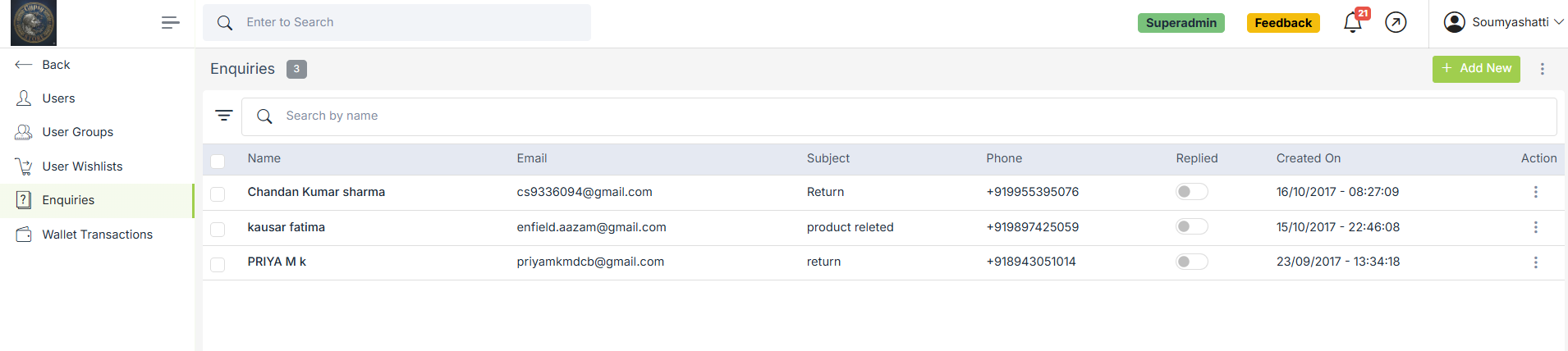Viewport: 1568px width, 351px height.
Task: Toggle Replied switch for kausar fatima
Action: [x=1191, y=227]
